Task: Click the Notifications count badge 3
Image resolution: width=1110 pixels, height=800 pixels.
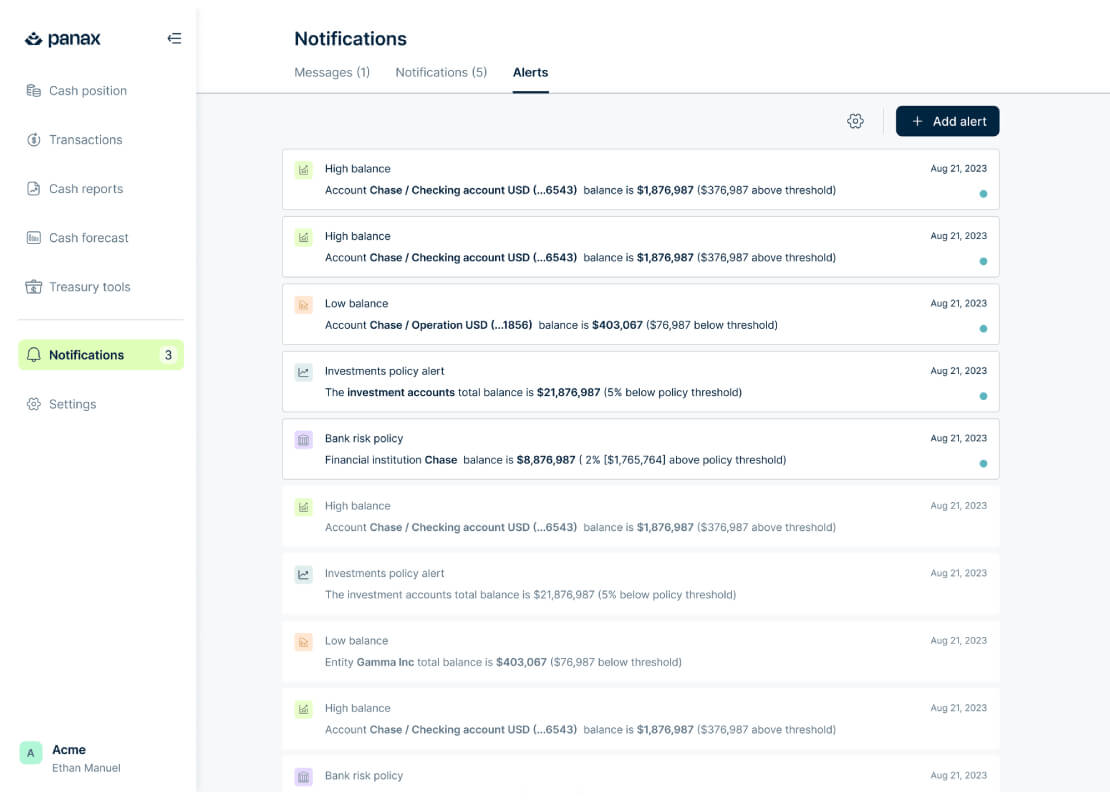Action: point(168,355)
